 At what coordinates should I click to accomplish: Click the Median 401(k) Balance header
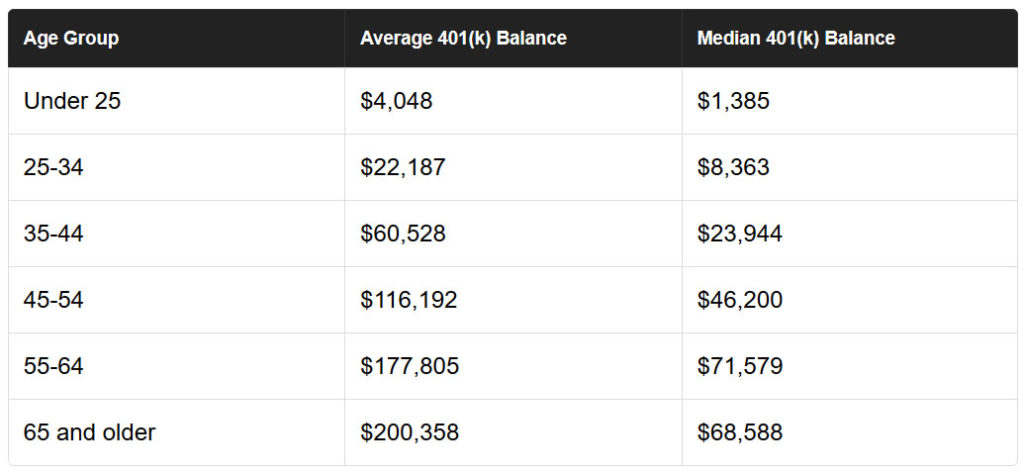point(796,39)
